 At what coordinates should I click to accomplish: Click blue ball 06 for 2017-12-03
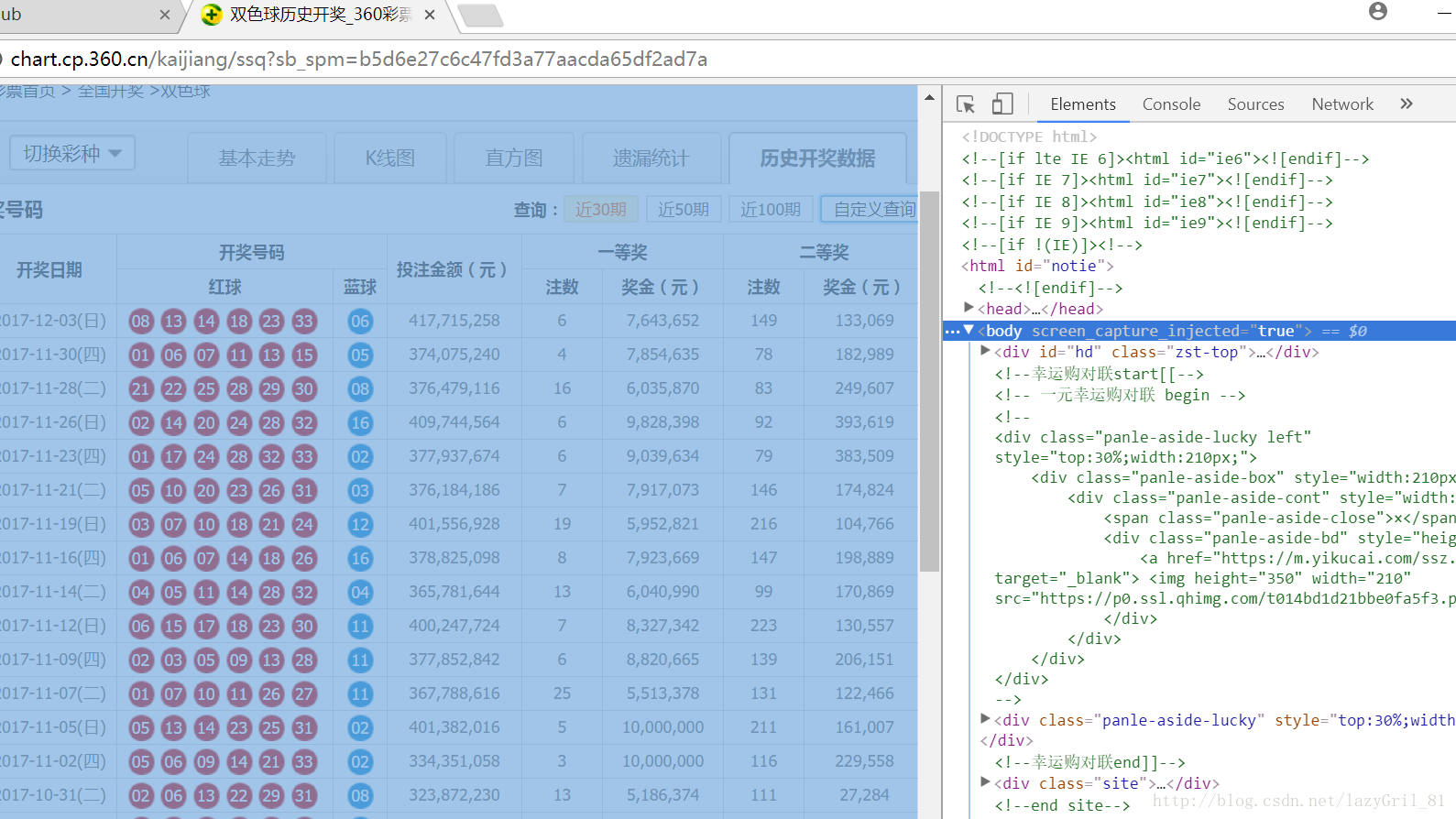point(360,322)
